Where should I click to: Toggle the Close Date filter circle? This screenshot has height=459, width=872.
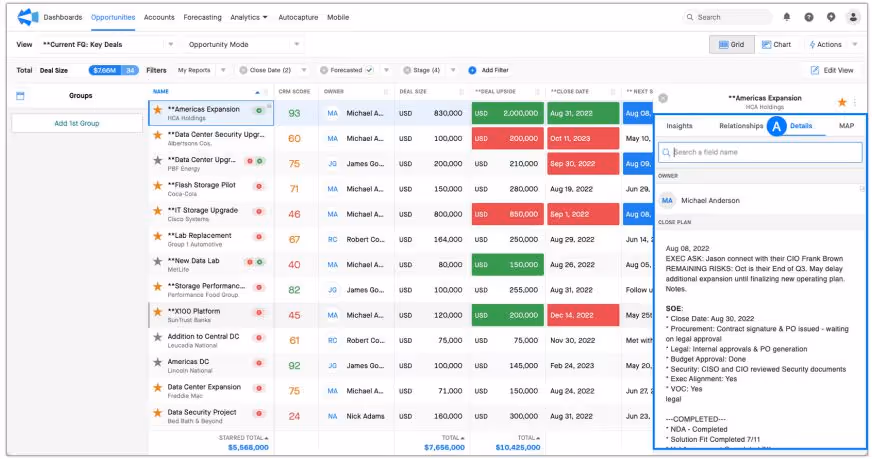click(243, 70)
